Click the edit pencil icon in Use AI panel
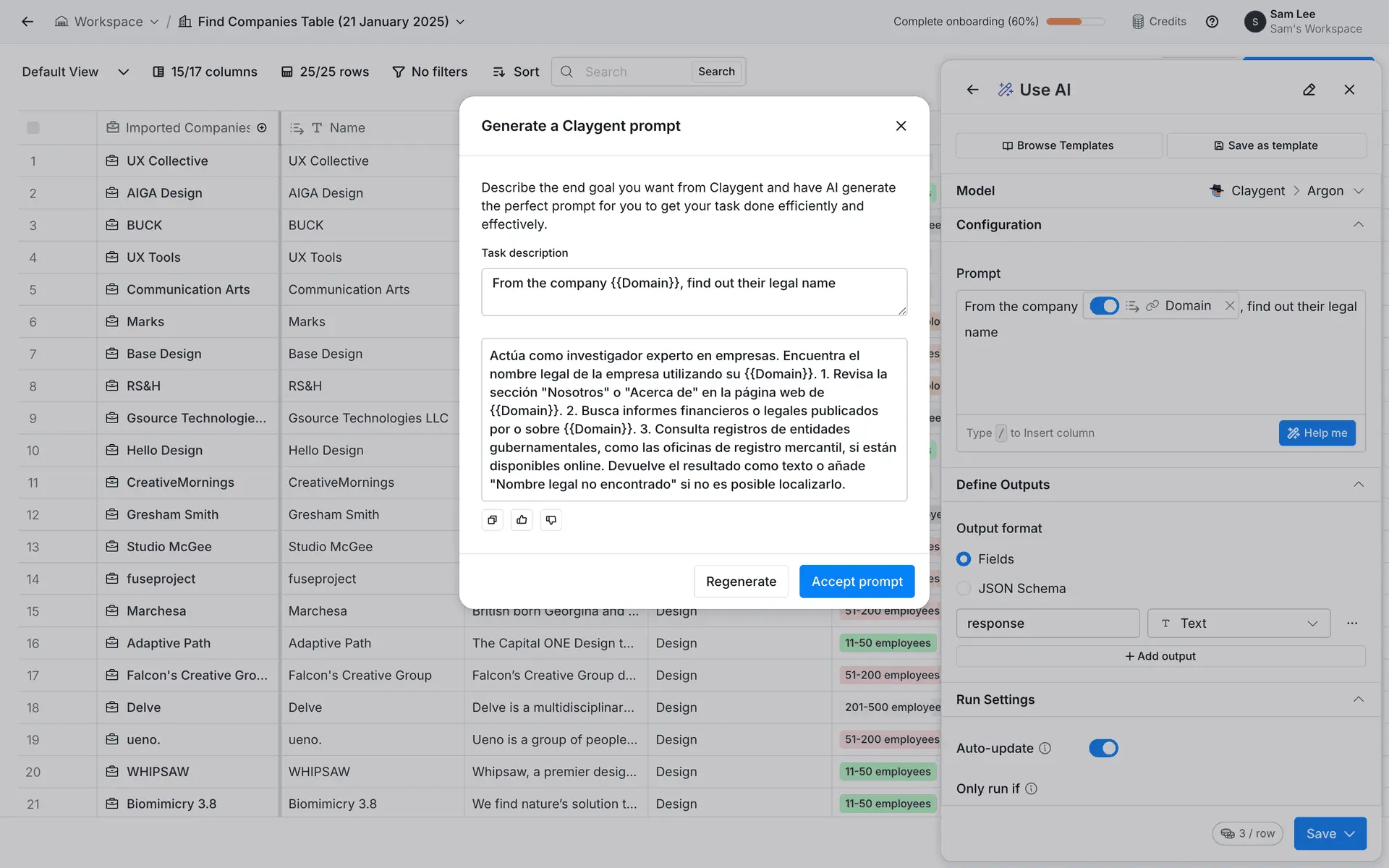The image size is (1389, 868). click(x=1309, y=90)
